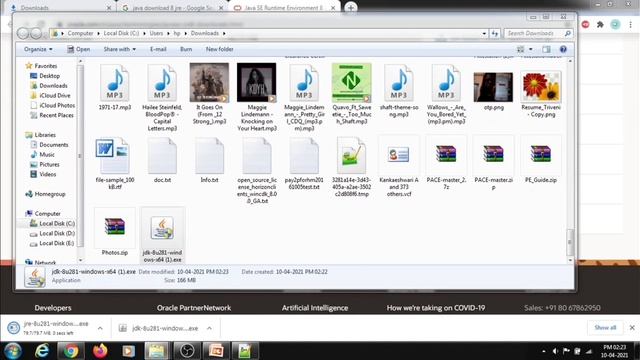Viewport: 640px width, 360px height.
Task: Open new browser tab plus button
Action: (x=351, y=7)
